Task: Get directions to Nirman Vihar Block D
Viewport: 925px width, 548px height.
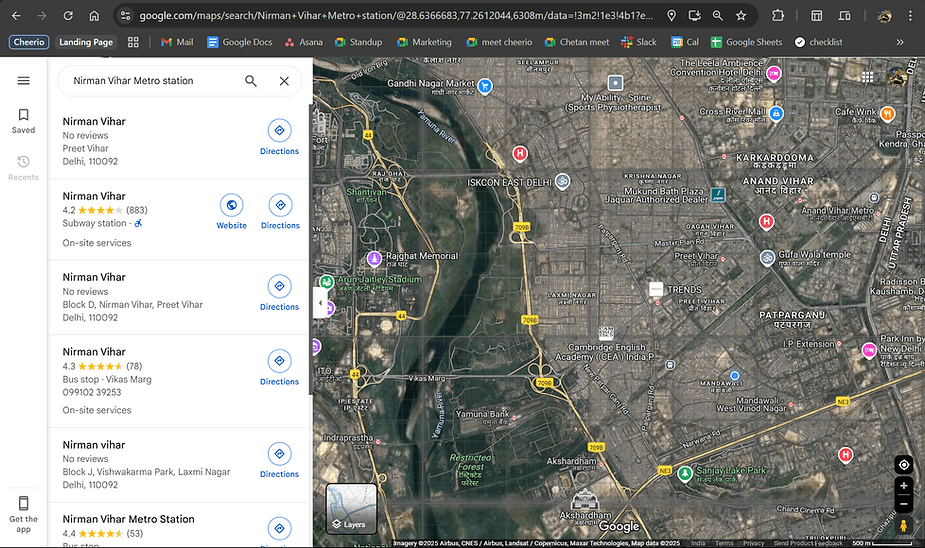Action: click(280, 293)
